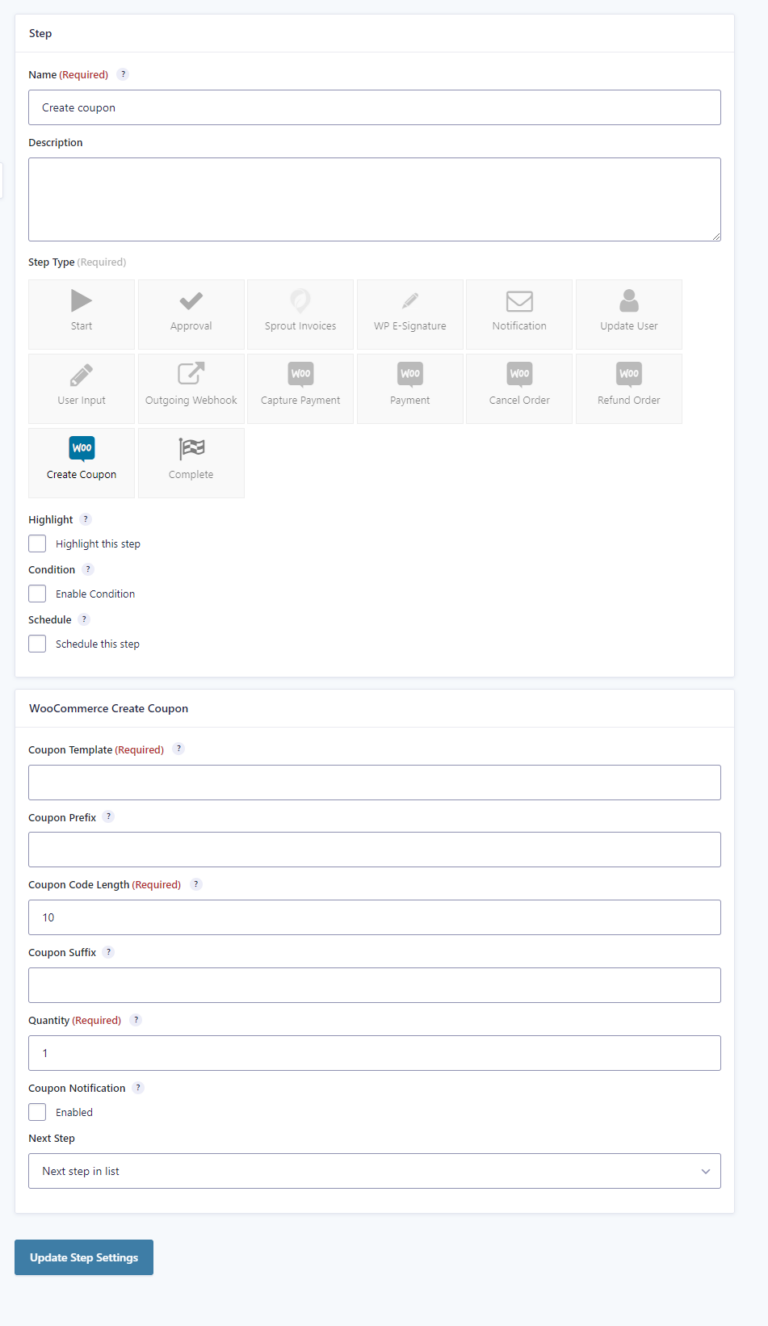The height and width of the screenshot is (1326, 768).
Task: Focus the Quantity input field
Action: [x=374, y=1053]
